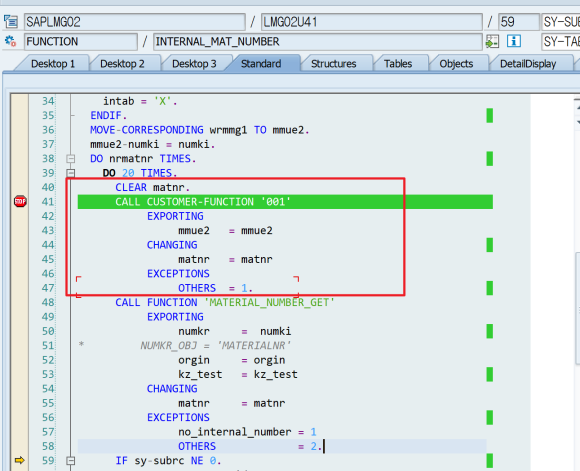Open the blue information icon
Screen dimensions: 580x471
(514, 41)
